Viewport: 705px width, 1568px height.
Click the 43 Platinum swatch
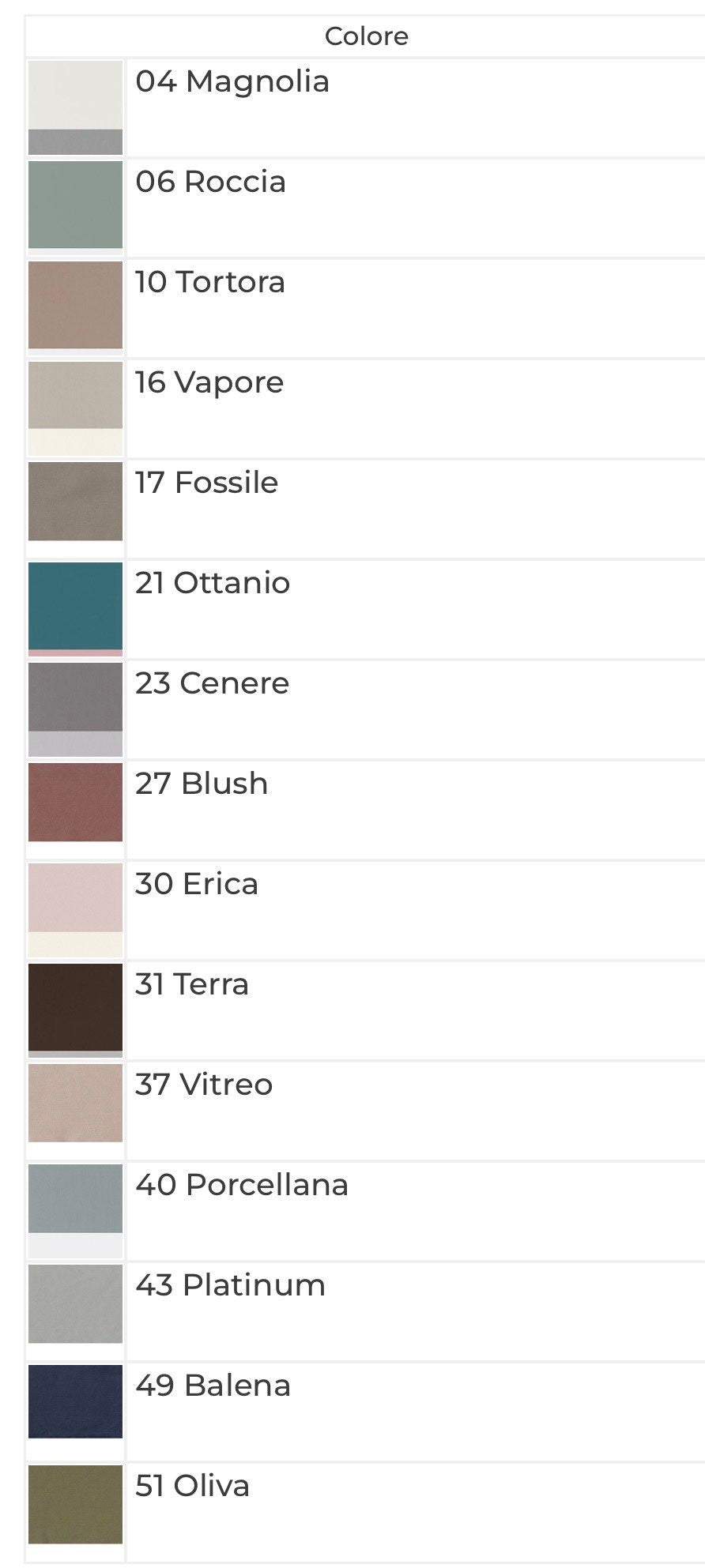point(75,1303)
